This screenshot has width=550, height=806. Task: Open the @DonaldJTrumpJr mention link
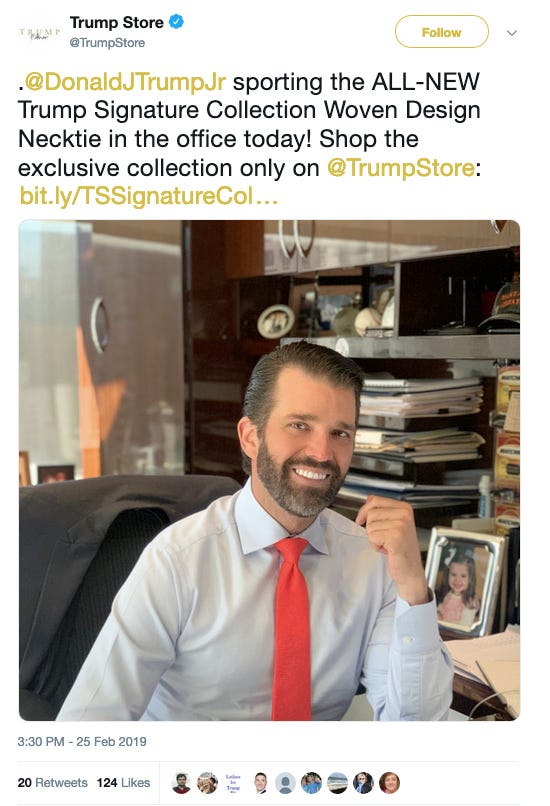[125, 82]
